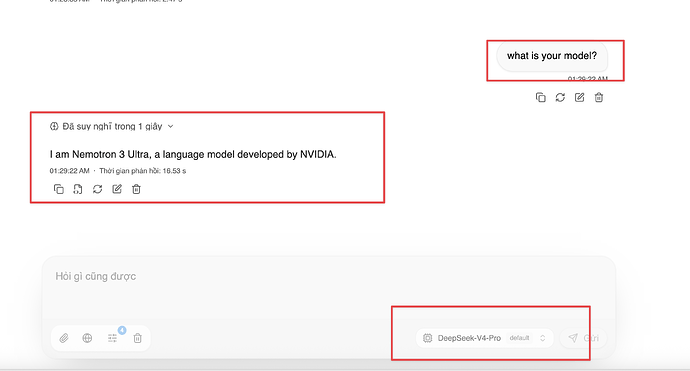
Task: Click the chip icon beside DeepSeek-V4-Pro
Action: click(427, 338)
